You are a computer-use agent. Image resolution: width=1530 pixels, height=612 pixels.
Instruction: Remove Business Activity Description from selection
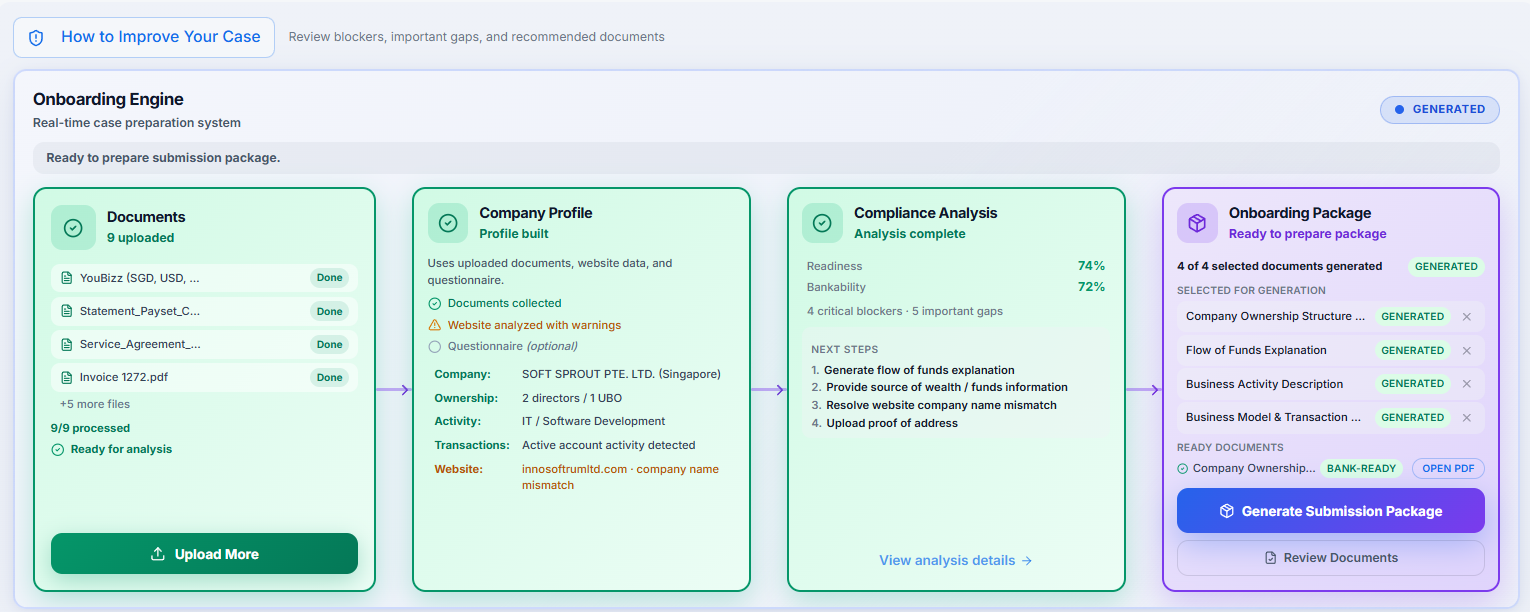(1467, 384)
